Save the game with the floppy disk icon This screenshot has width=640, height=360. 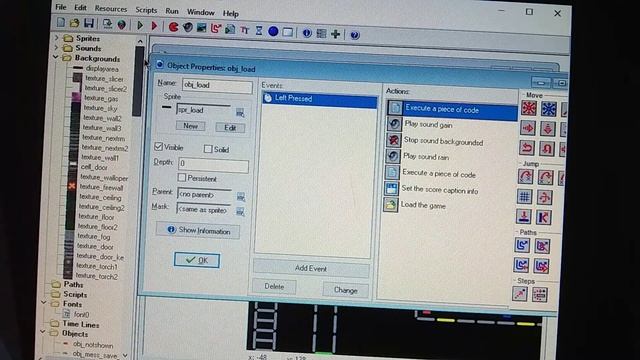pyautogui.click(x=89, y=23)
